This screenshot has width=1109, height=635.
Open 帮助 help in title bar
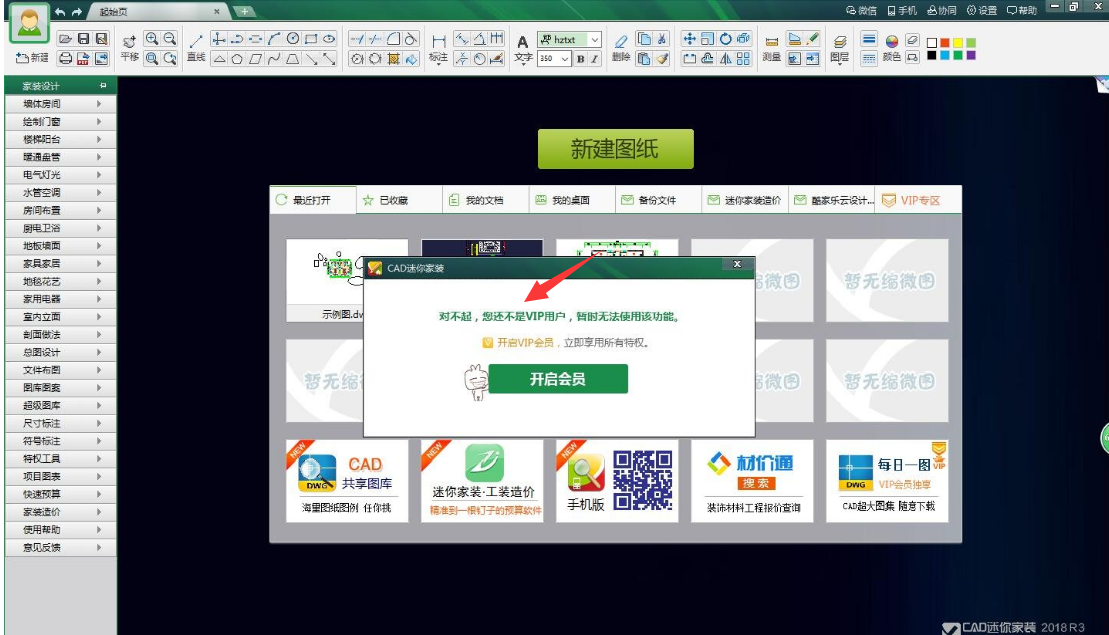point(1022,11)
